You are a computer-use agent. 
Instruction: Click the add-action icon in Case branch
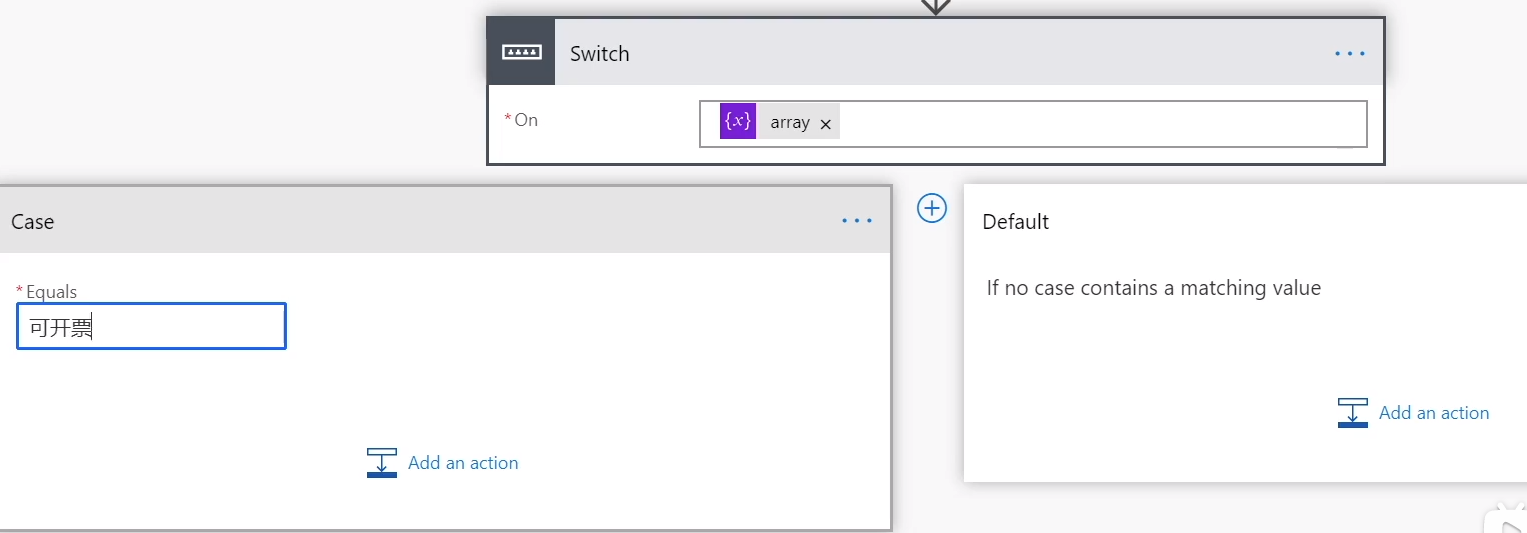(382, 463)
